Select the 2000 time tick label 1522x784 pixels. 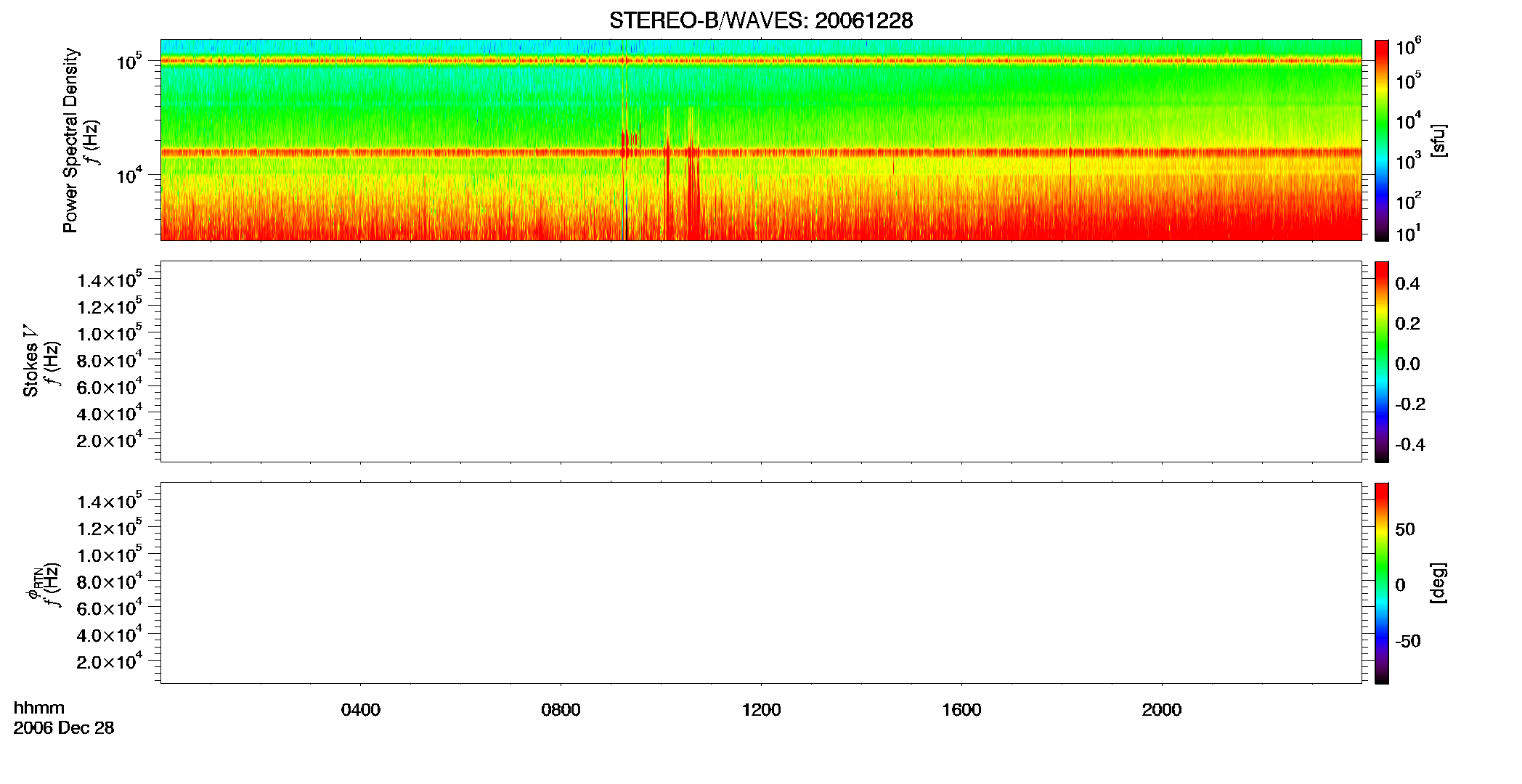[1162, 710]
